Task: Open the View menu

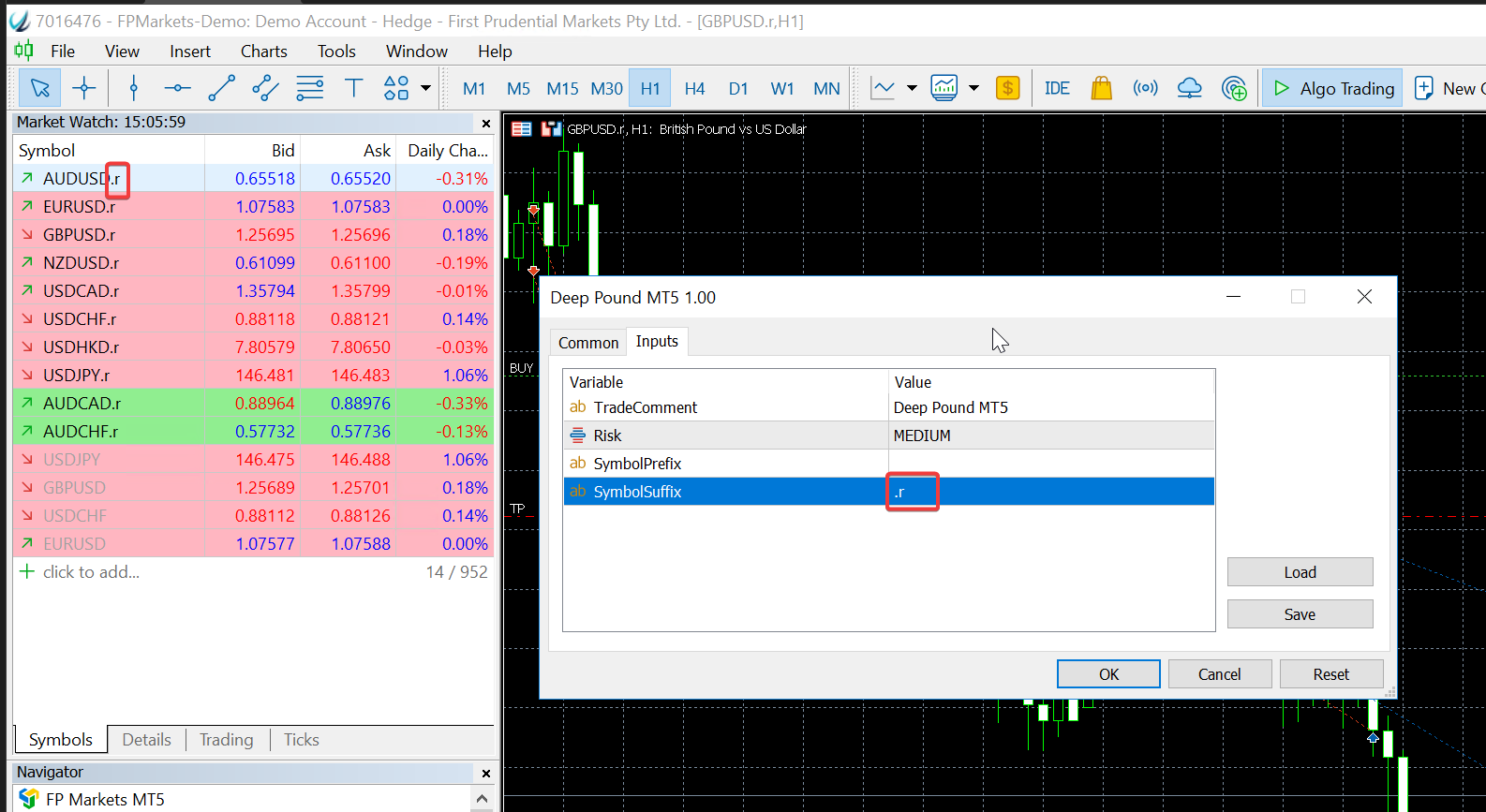Action: pyautogui.click(x=122, y=51)
